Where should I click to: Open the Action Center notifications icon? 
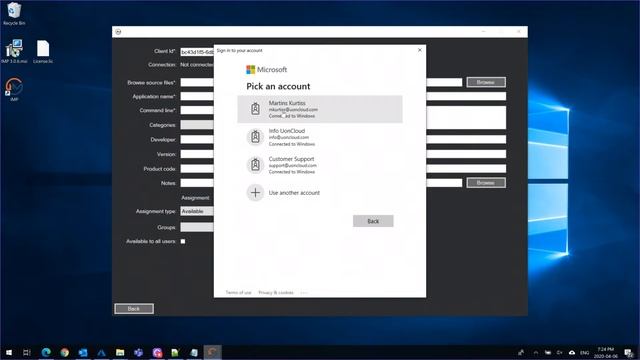[629, 352]
